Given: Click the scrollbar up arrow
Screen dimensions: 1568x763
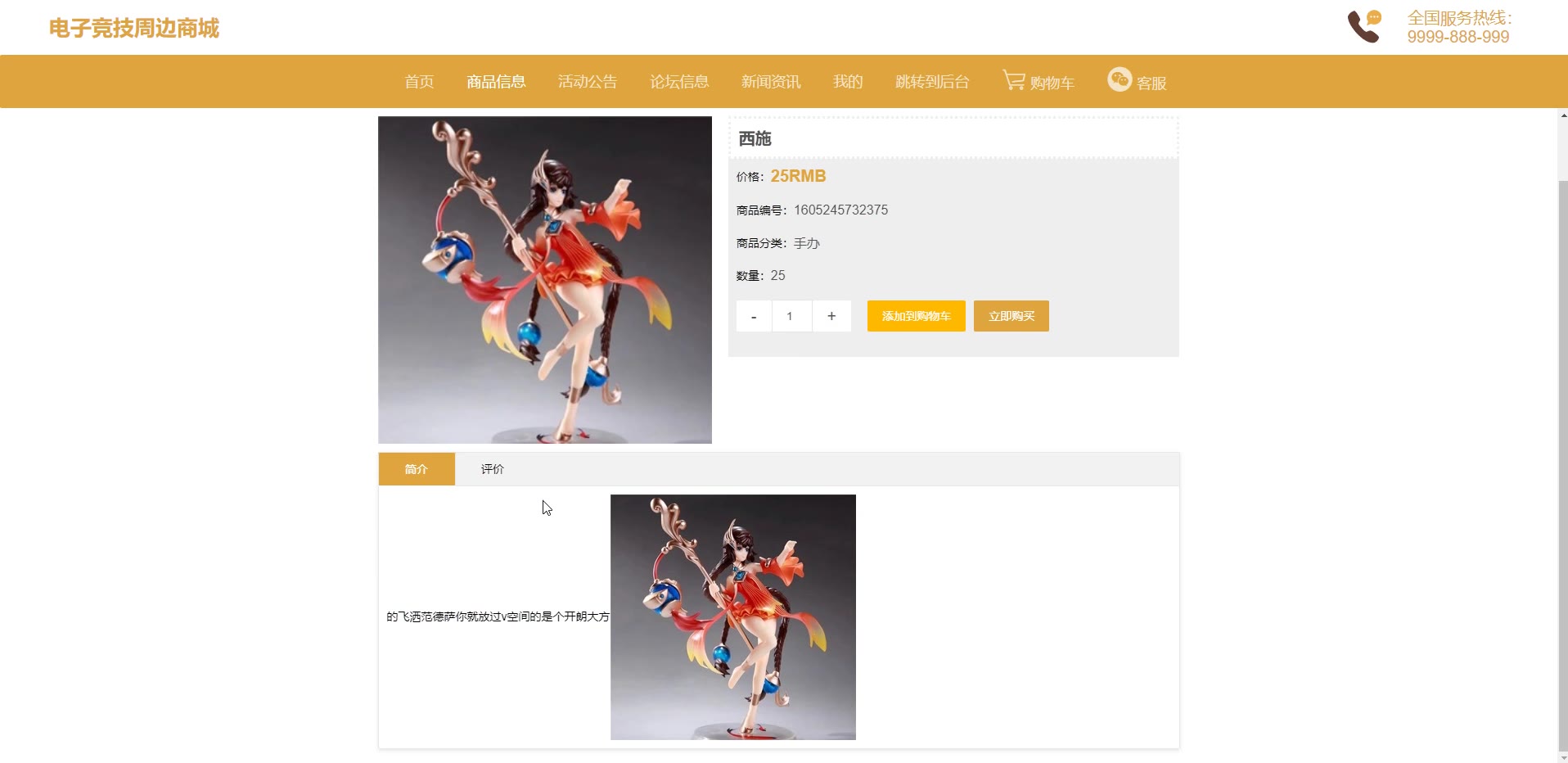Looking at the screenshot, I should click(1563, 115).
